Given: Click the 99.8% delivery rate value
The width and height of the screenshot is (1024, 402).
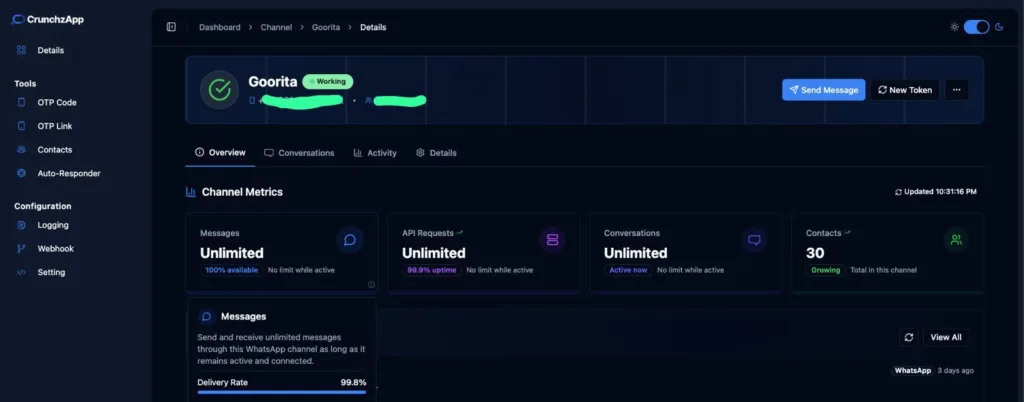Looking at the screenshot, I should click(353, 382).
